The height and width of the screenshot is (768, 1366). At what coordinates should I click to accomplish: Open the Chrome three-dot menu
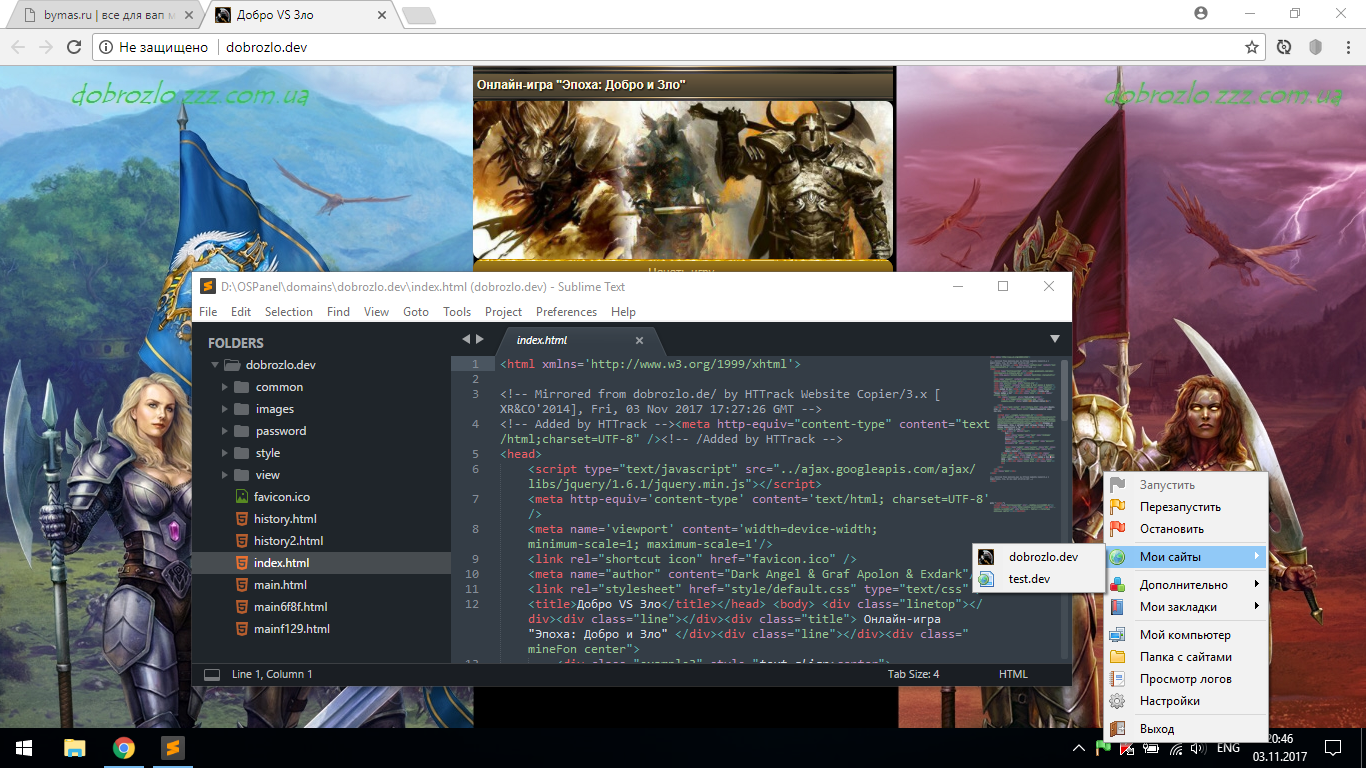tap(1347, 47)
